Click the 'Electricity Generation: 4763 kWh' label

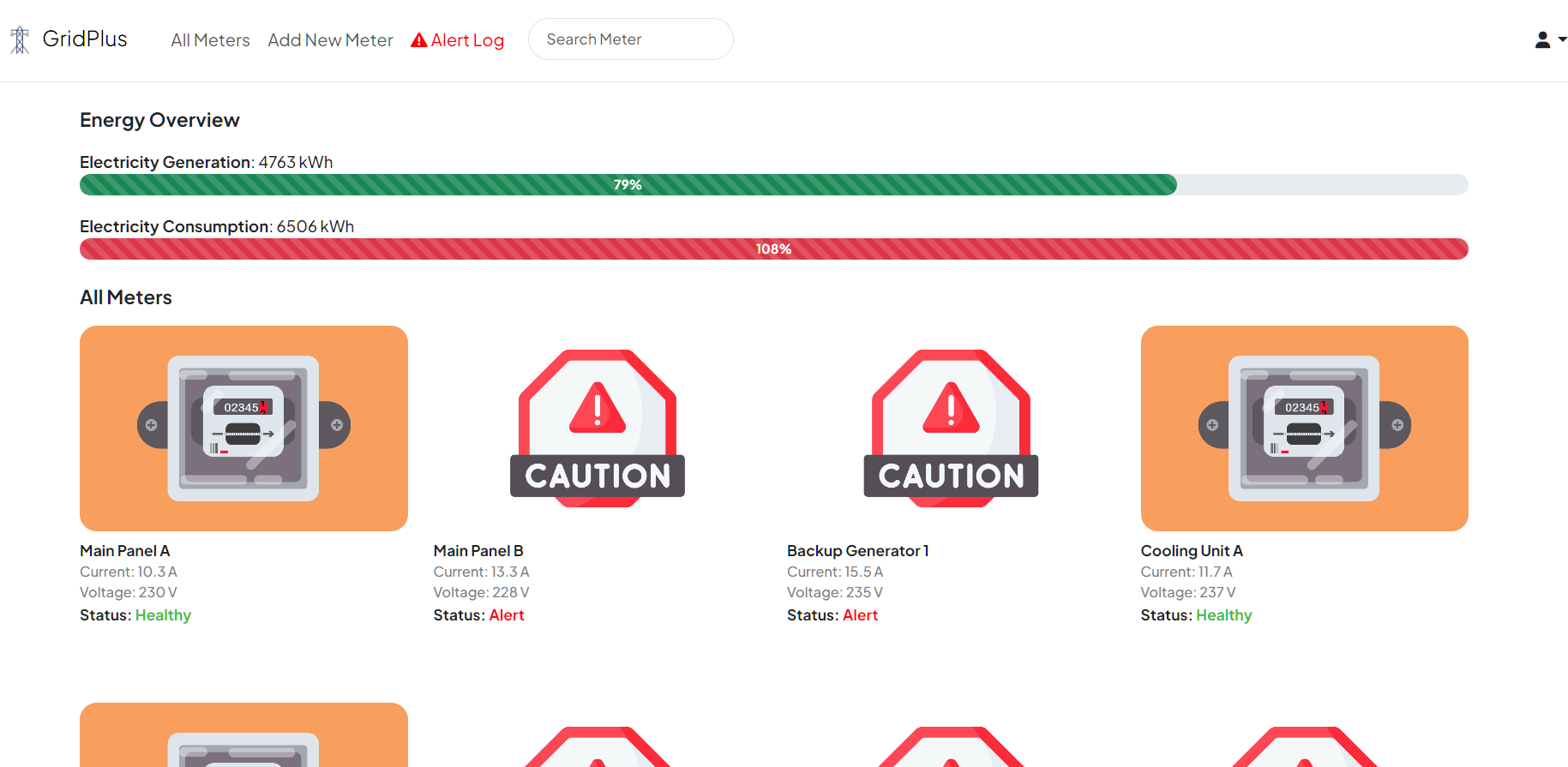[x=207, y=162]
